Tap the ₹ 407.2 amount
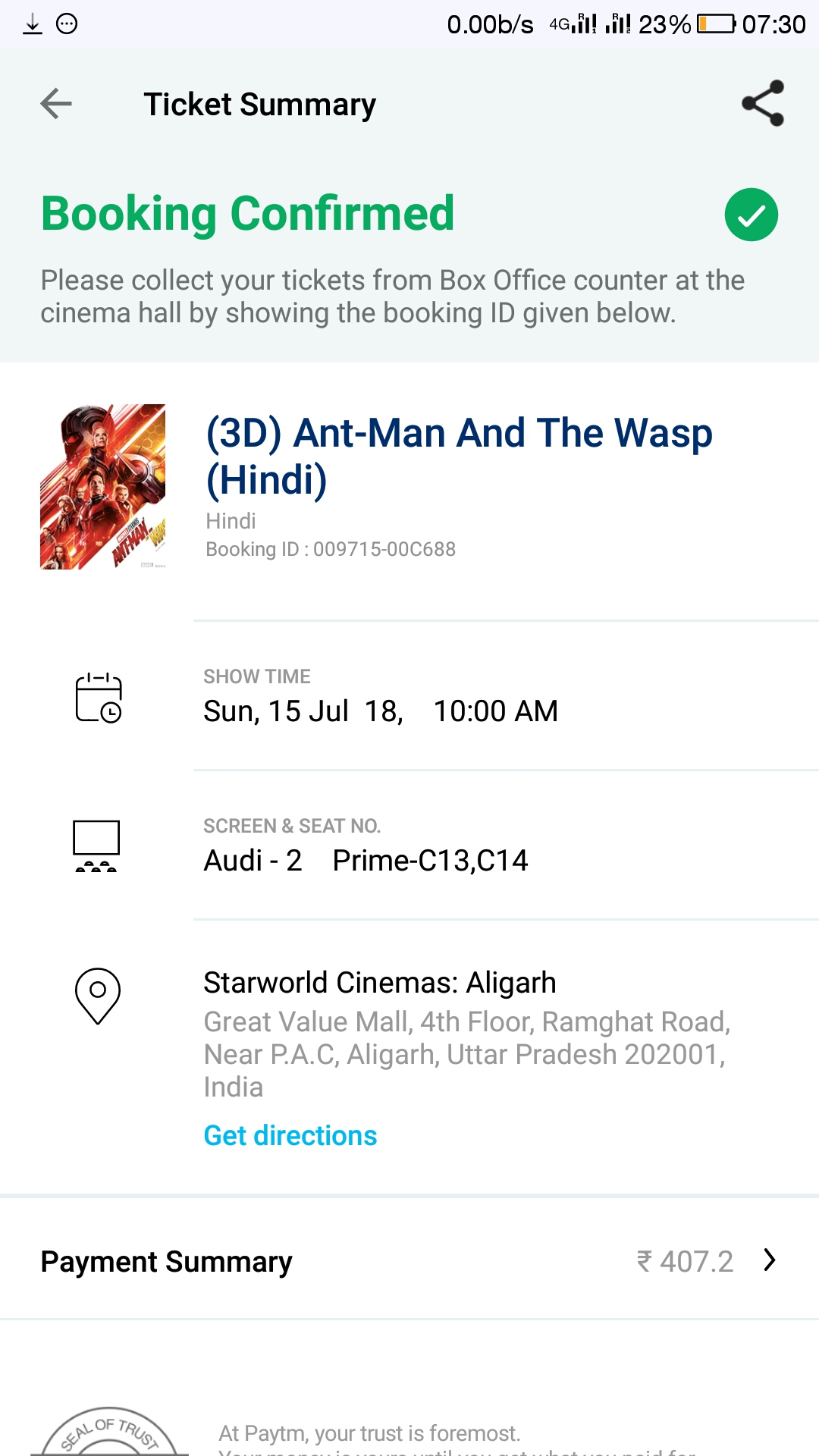This screenshot has height=1456, width=819. tap(685, 1262)
